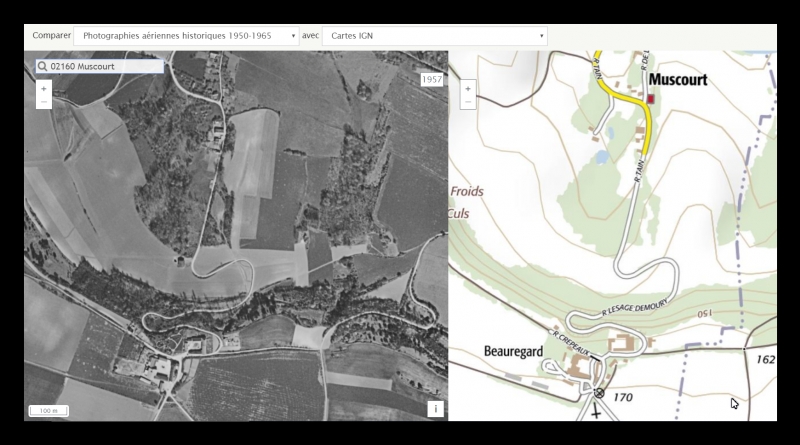This screenshot has height=445, width=800.
Task: Click the spot height symbol near 170
Action: pyautogui.click(x=599, y=393)
